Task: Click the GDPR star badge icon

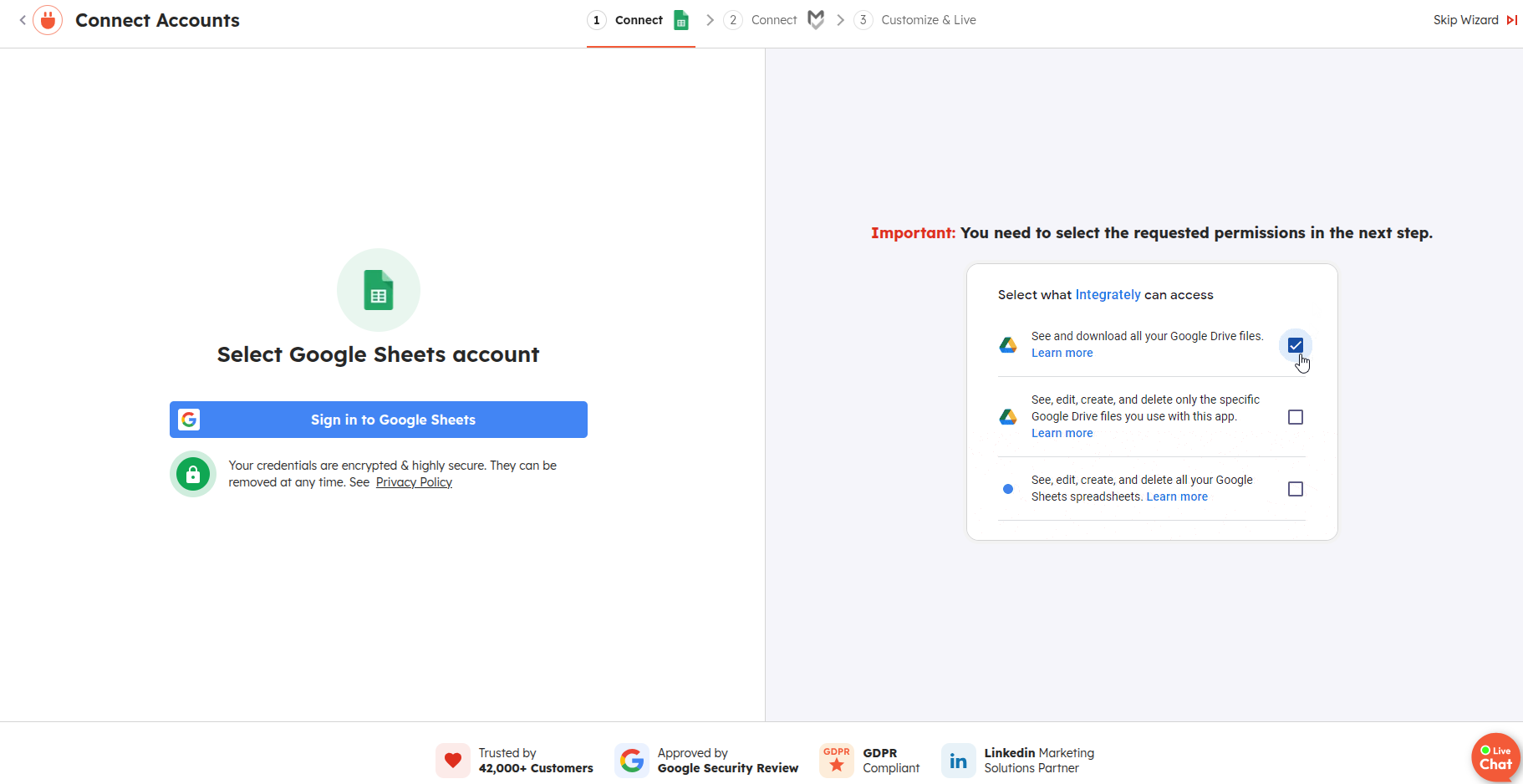Action: [837, 761]
